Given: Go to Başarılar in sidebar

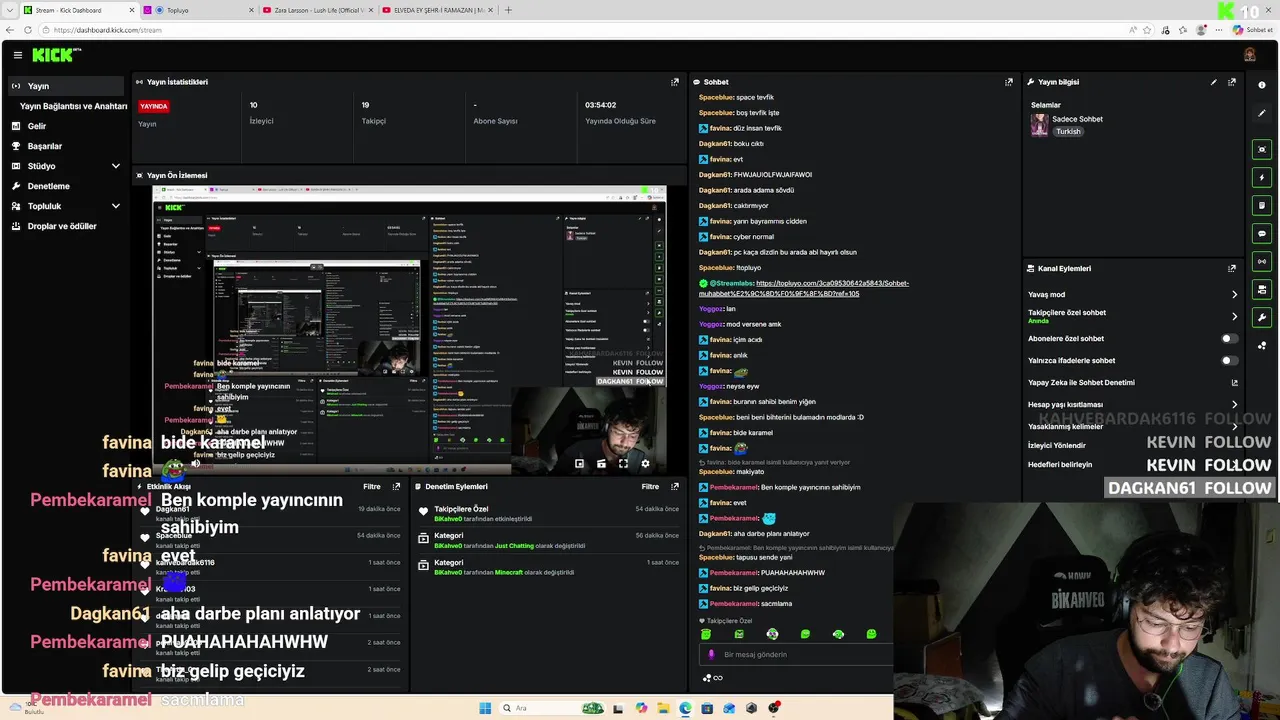Looking at the screenshot, I should pyautogui.click(x=45, y=146).
